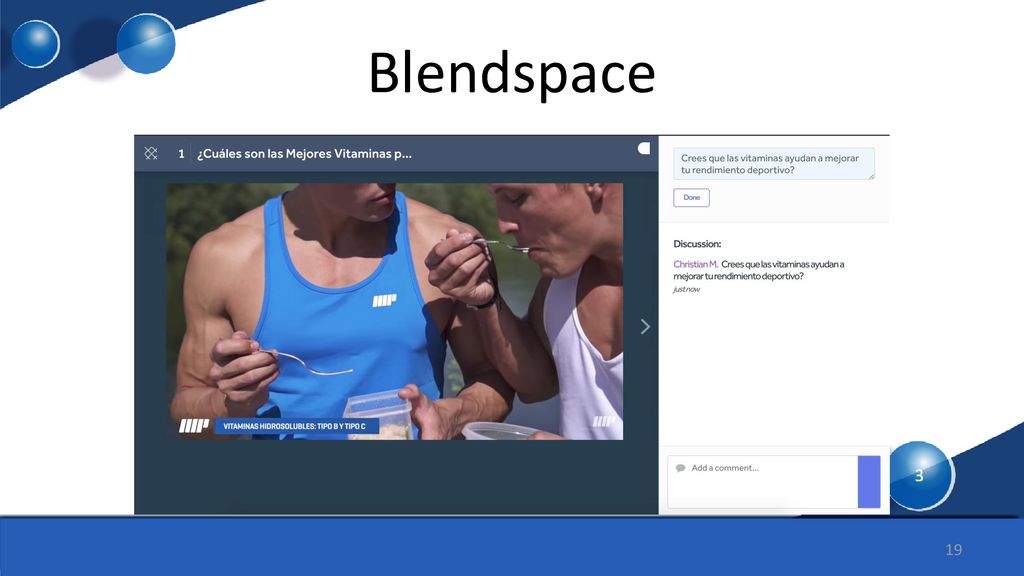The image size is (1024, 576).
Task: Click in the Add a comment field
Action: pos(762,481)
